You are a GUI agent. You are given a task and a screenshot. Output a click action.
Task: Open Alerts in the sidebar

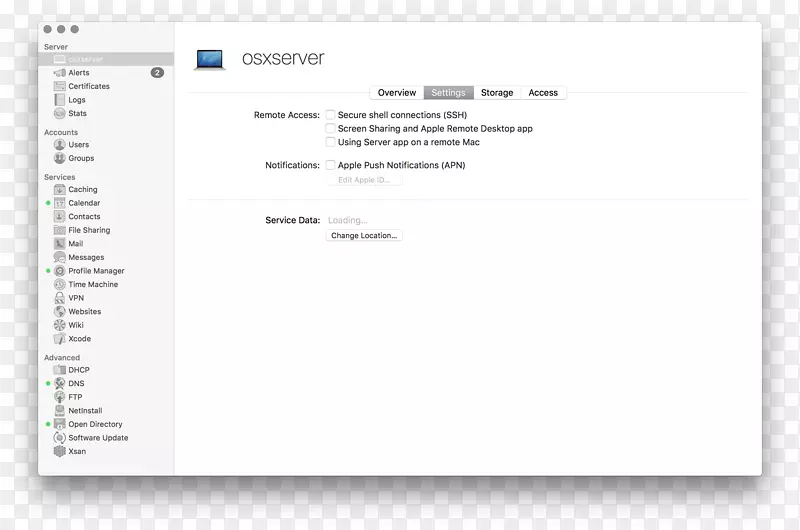point(79,73)
